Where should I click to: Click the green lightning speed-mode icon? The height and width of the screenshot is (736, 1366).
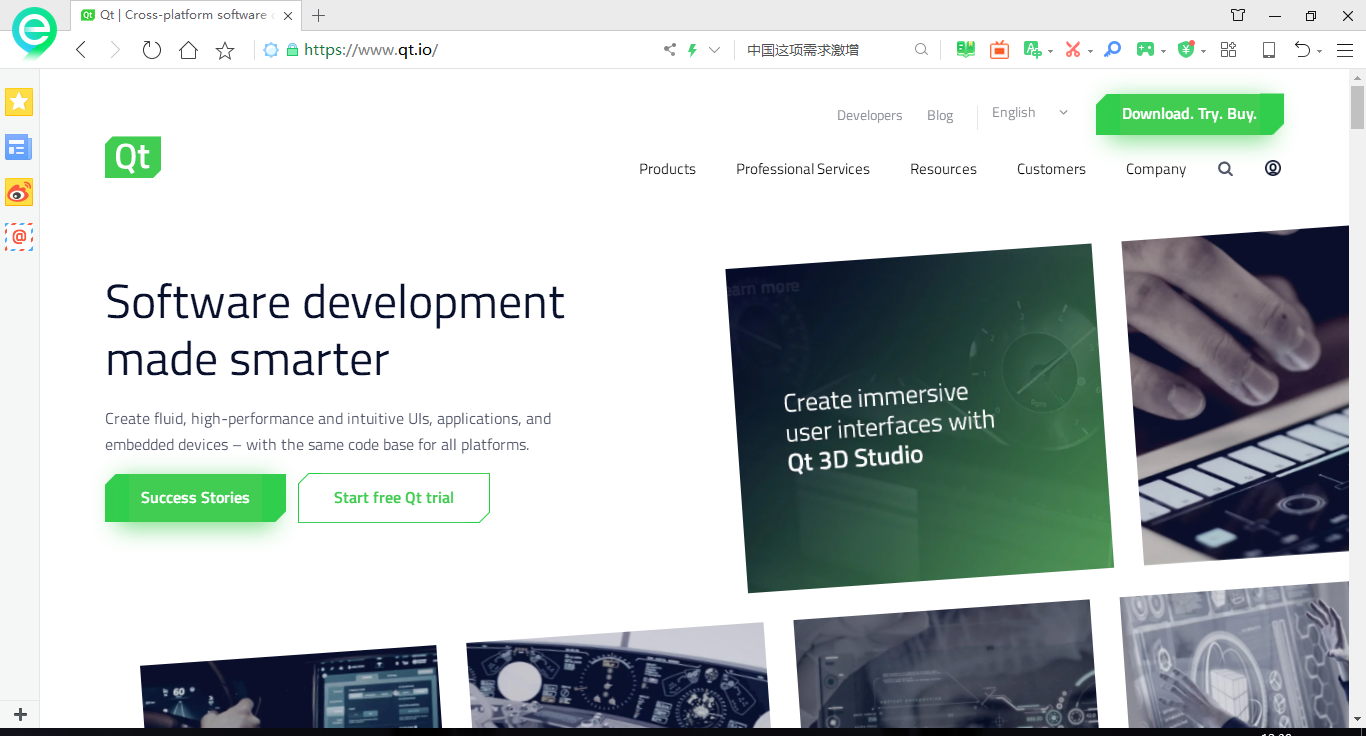click(692, 50)
